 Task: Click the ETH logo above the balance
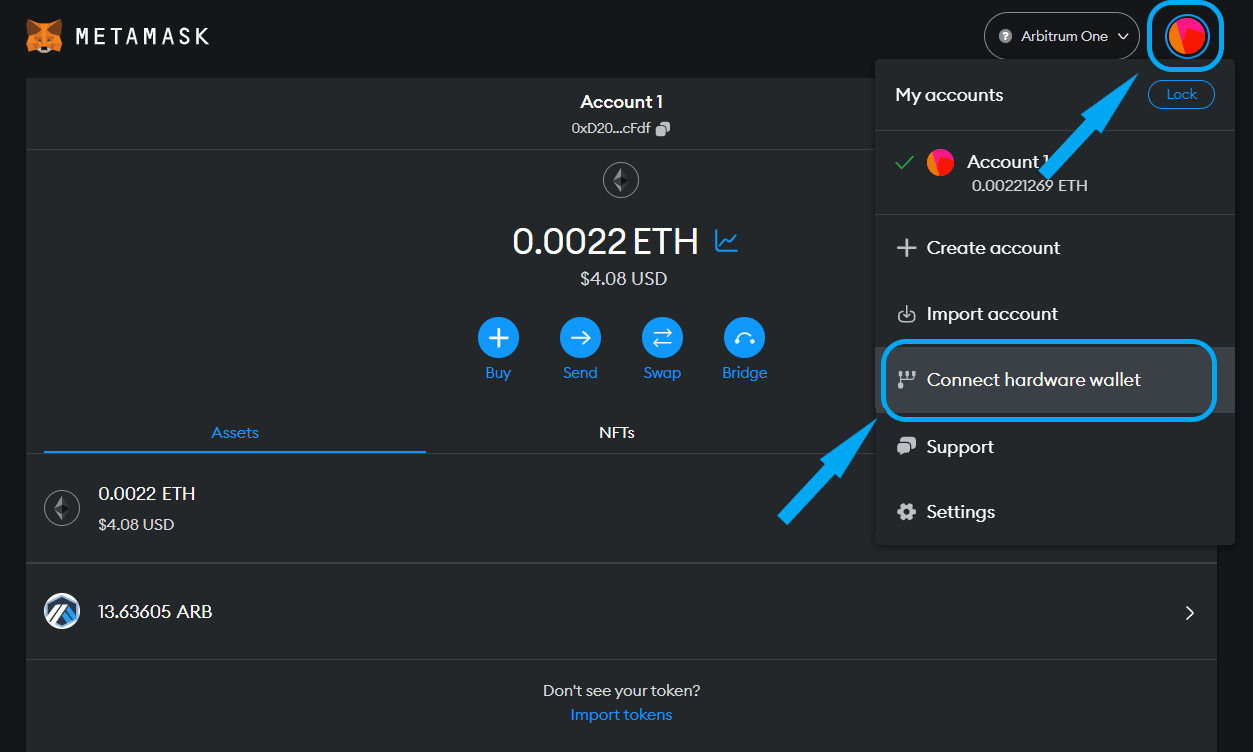click(x=621, y=181)
